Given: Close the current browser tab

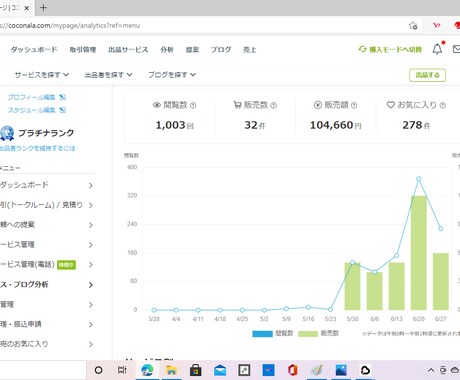Looking at the screenshot, I should pos(27,8).
